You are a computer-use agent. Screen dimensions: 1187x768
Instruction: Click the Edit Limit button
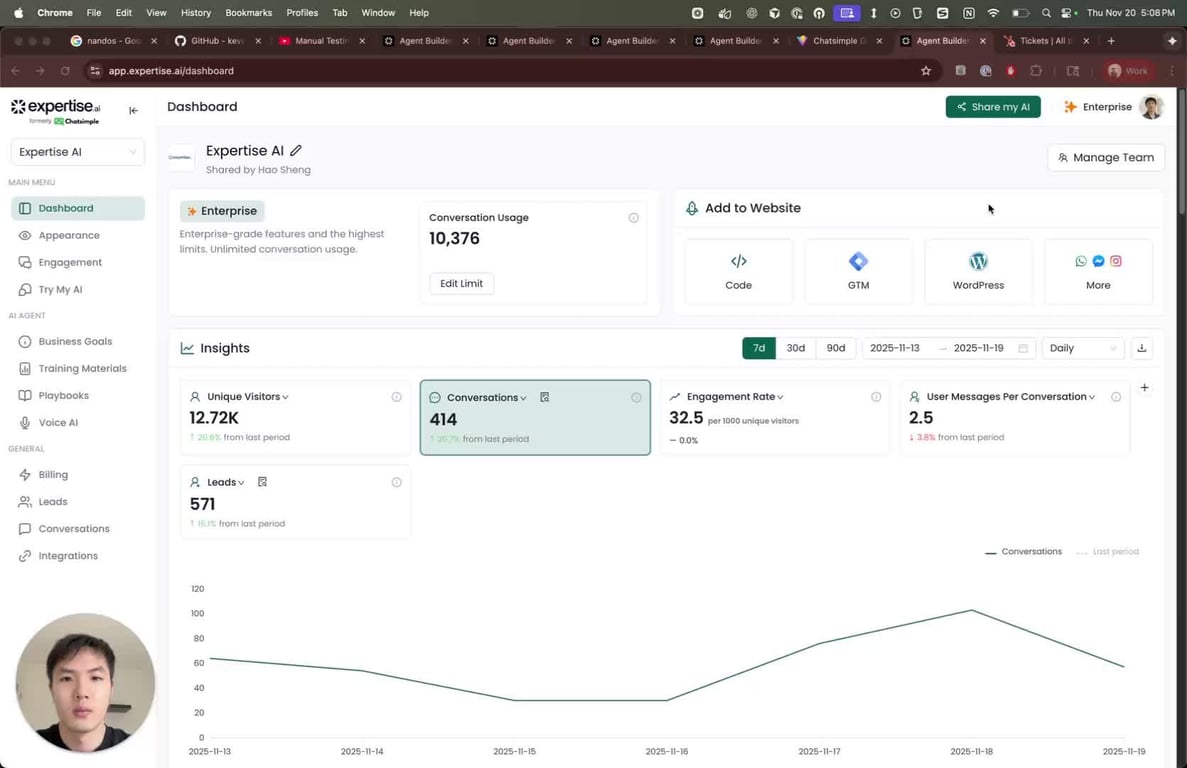click(461, 284)
